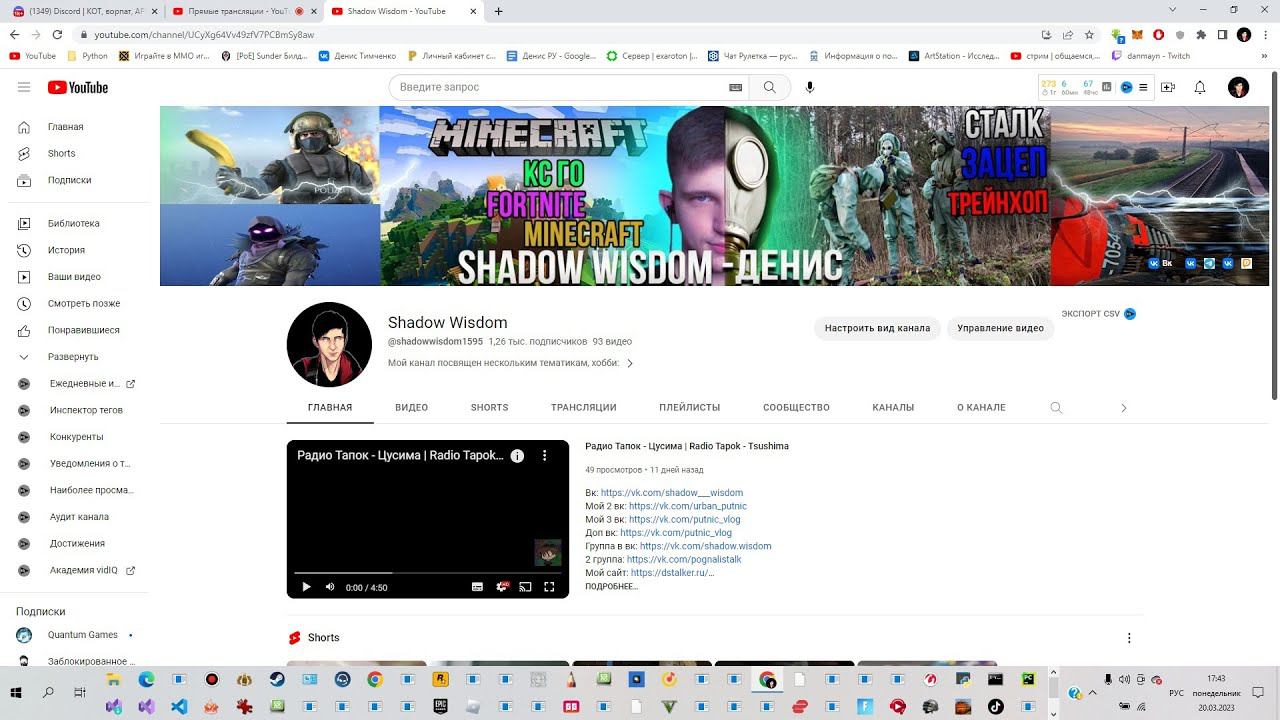
Task: Play the featured channel video
Action: [306, 587]
